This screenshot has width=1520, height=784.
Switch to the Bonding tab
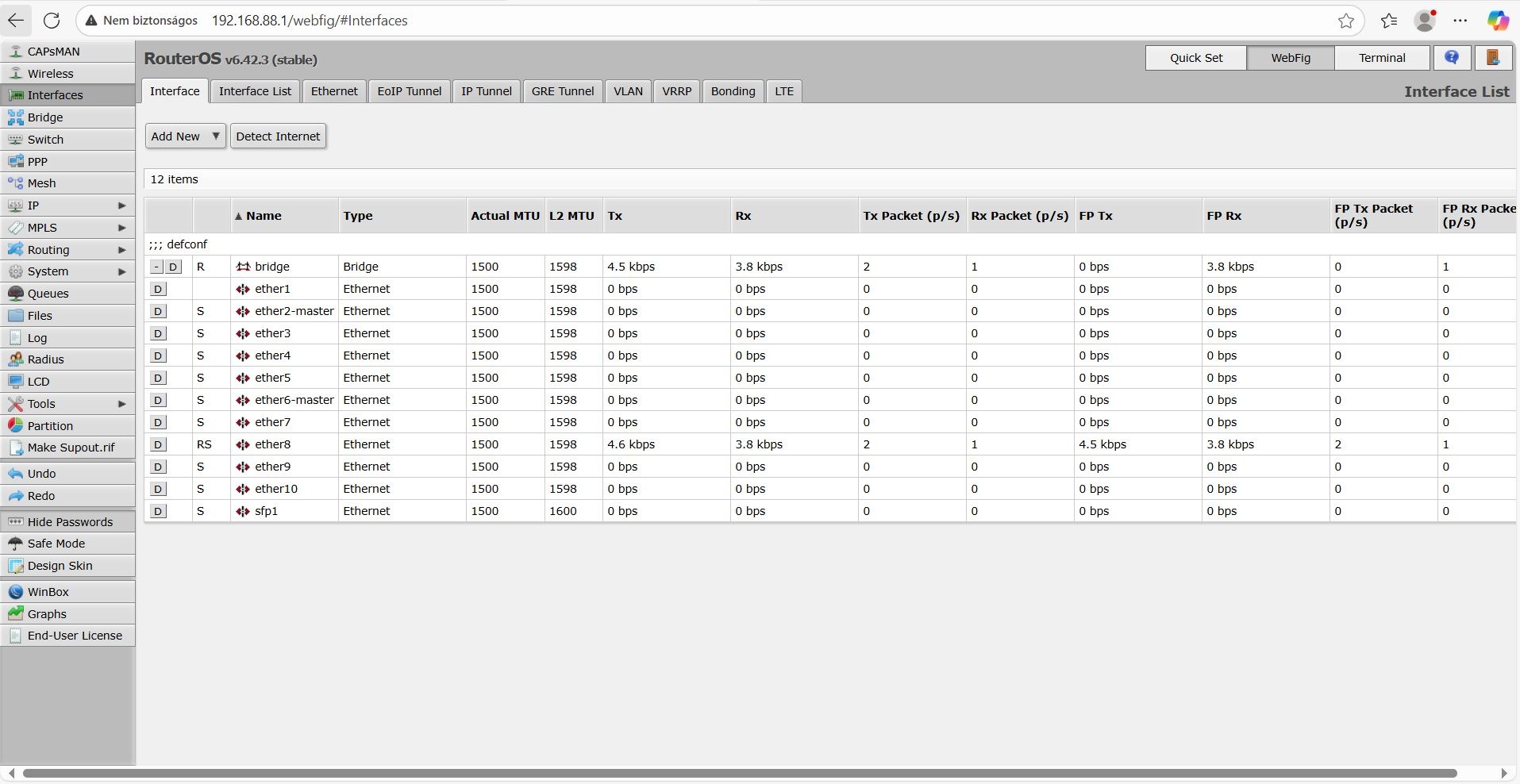(x=733, y=91)
